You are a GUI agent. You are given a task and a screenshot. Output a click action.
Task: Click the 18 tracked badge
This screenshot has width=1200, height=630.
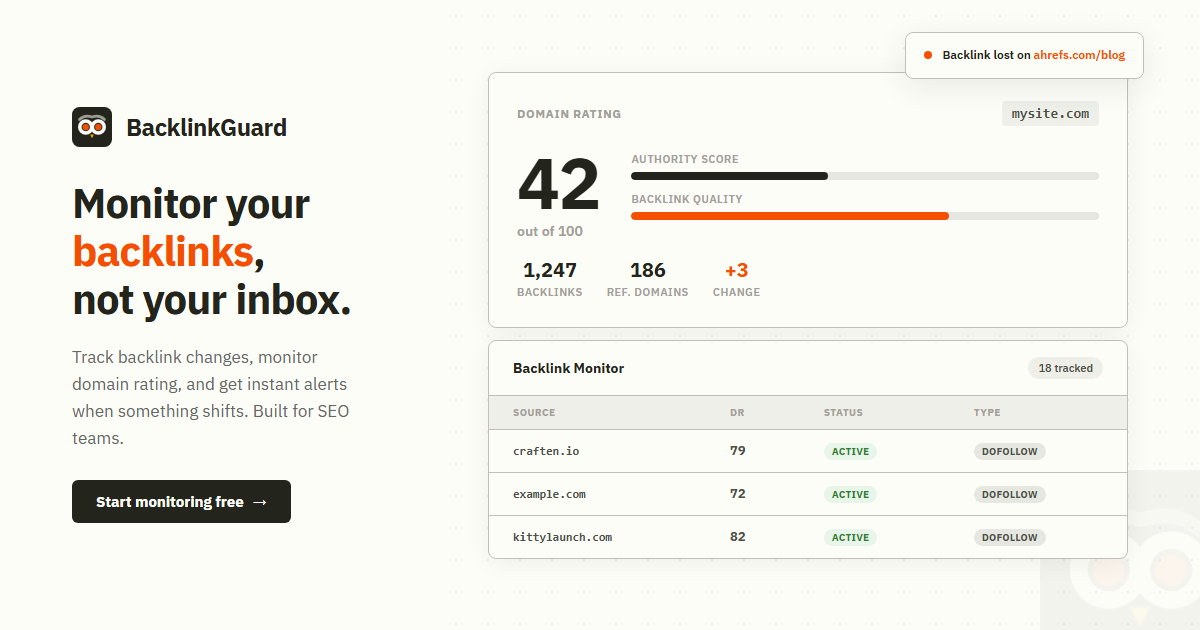1065,368
